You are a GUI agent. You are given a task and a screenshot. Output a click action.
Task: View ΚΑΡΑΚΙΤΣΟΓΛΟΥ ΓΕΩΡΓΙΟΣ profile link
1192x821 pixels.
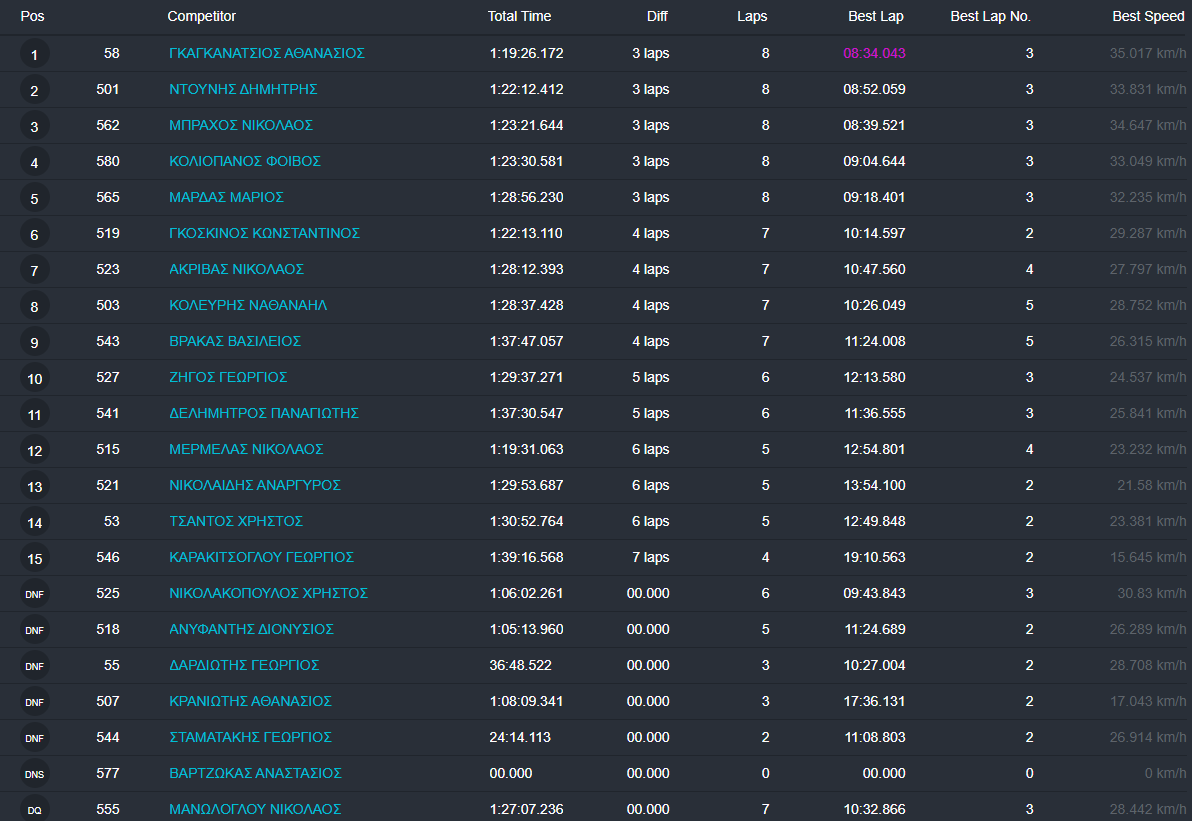point(261,557)
